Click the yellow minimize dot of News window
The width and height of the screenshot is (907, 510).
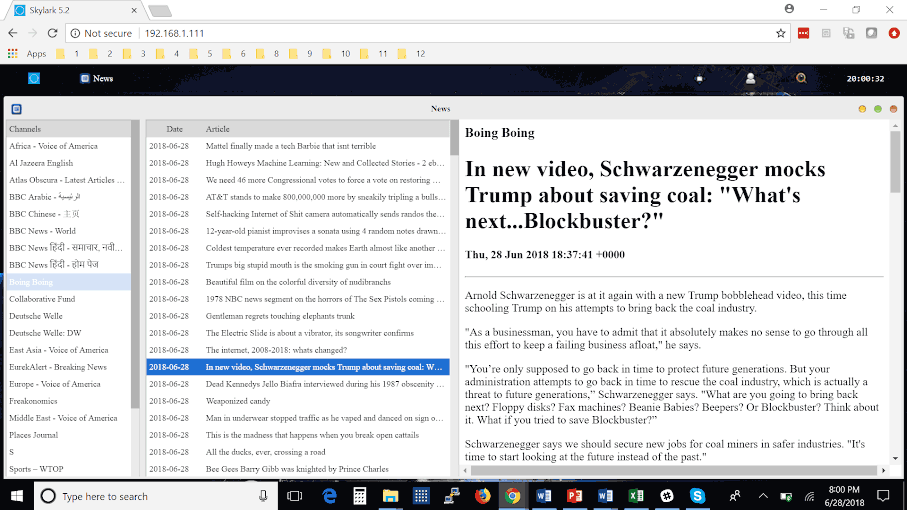[862, 109]
